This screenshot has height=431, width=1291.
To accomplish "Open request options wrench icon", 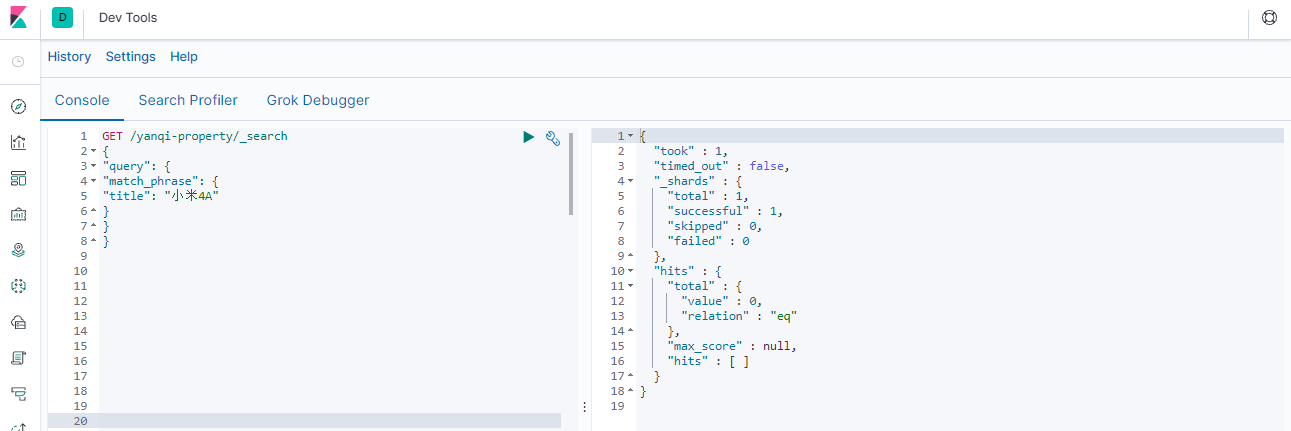I will [x=552, y=137].
